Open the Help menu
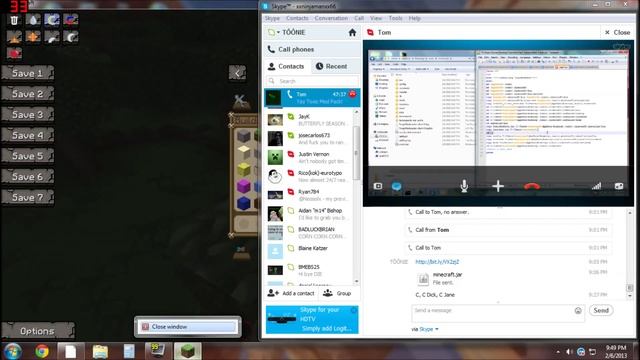The height and width of the screenshot is (360, 640). pyautogui.click(x=414, y=18)
